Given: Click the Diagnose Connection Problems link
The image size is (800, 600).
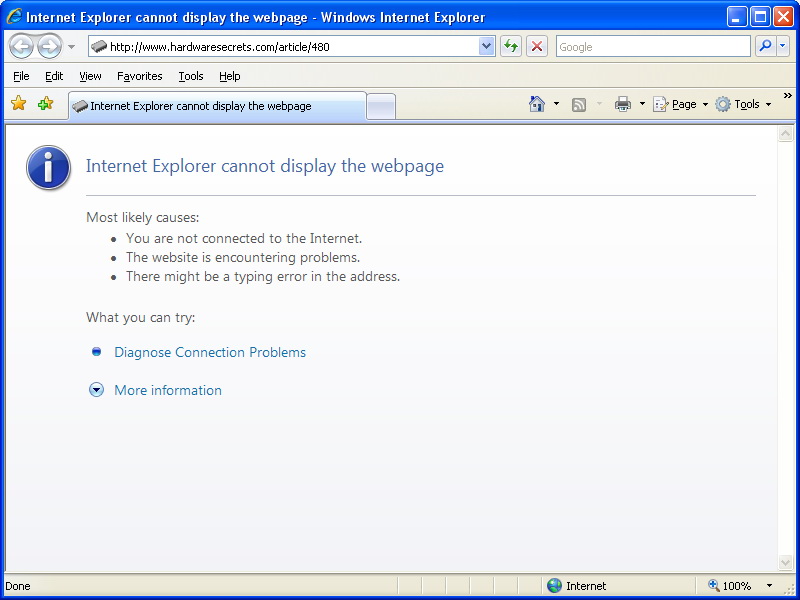Looking at the screenshot, I should [x=210, y=352].
